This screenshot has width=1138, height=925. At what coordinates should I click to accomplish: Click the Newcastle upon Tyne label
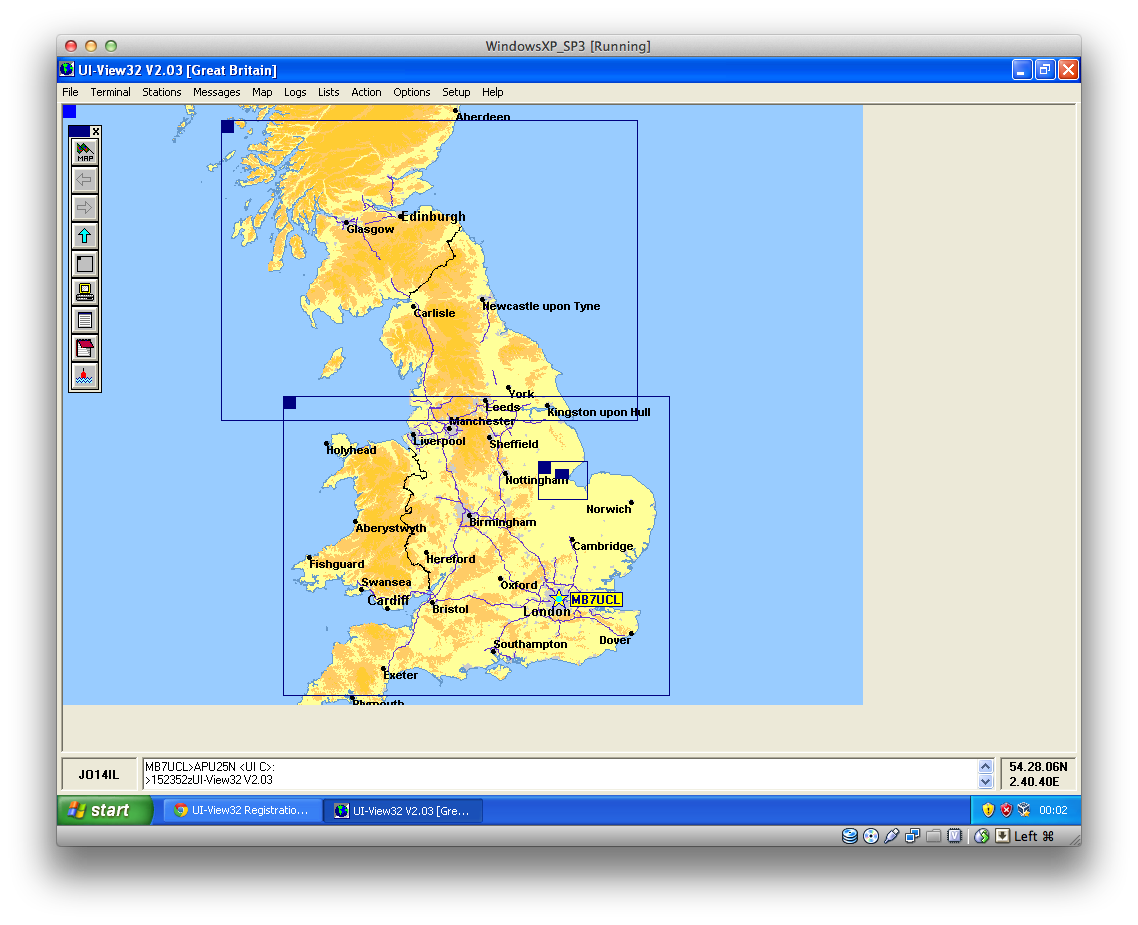541,306
